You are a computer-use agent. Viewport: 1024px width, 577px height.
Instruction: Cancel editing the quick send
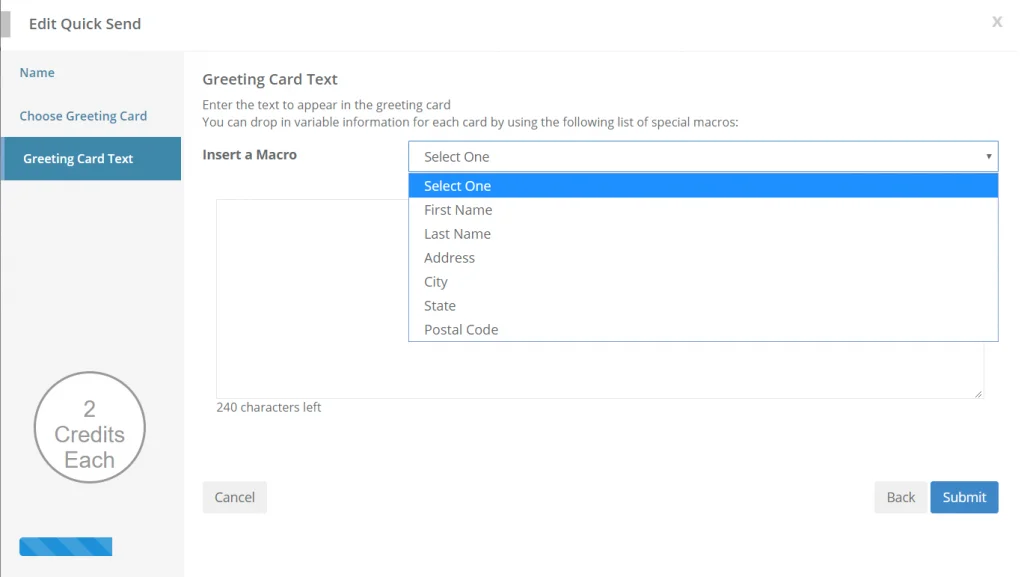point(234,497)
